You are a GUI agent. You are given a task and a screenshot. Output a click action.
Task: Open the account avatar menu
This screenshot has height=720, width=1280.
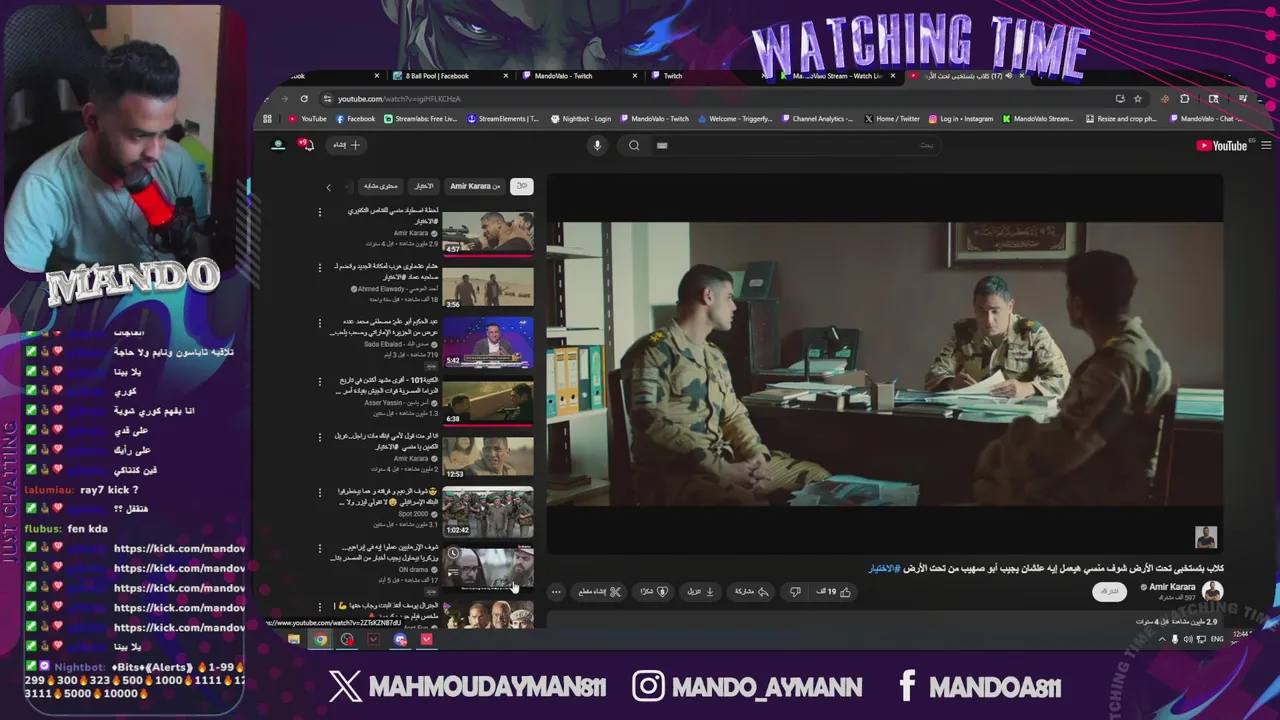(x=278, y=145)
